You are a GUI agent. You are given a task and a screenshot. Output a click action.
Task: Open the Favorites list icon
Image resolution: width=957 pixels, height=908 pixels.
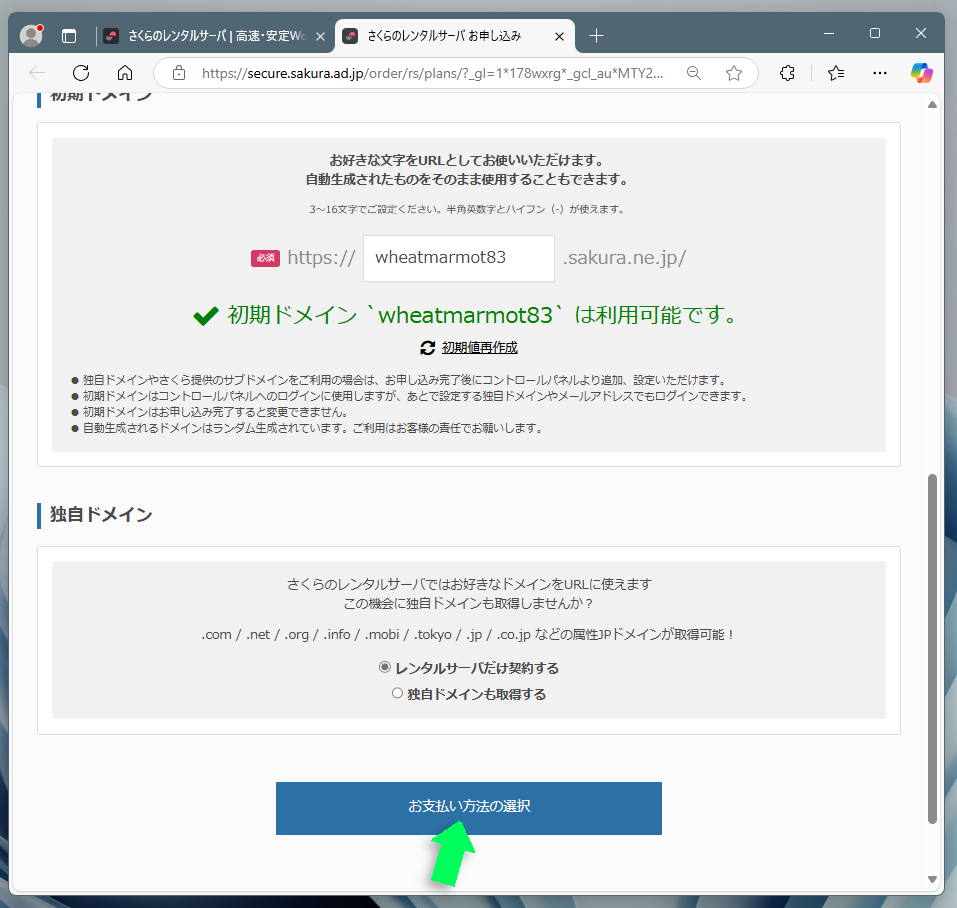(836, 73)
